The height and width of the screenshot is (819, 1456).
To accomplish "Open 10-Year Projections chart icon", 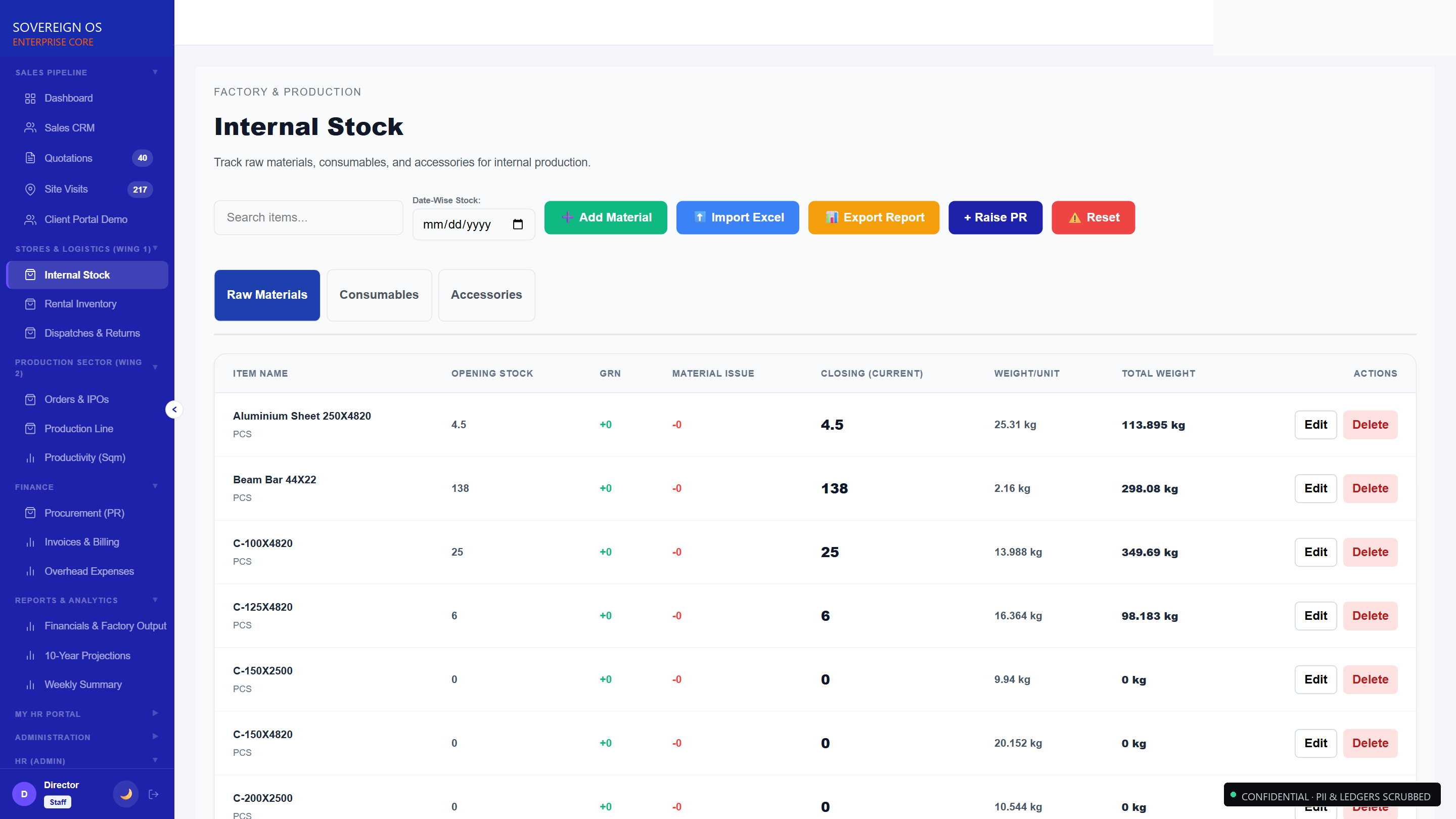I will [30, 656].
